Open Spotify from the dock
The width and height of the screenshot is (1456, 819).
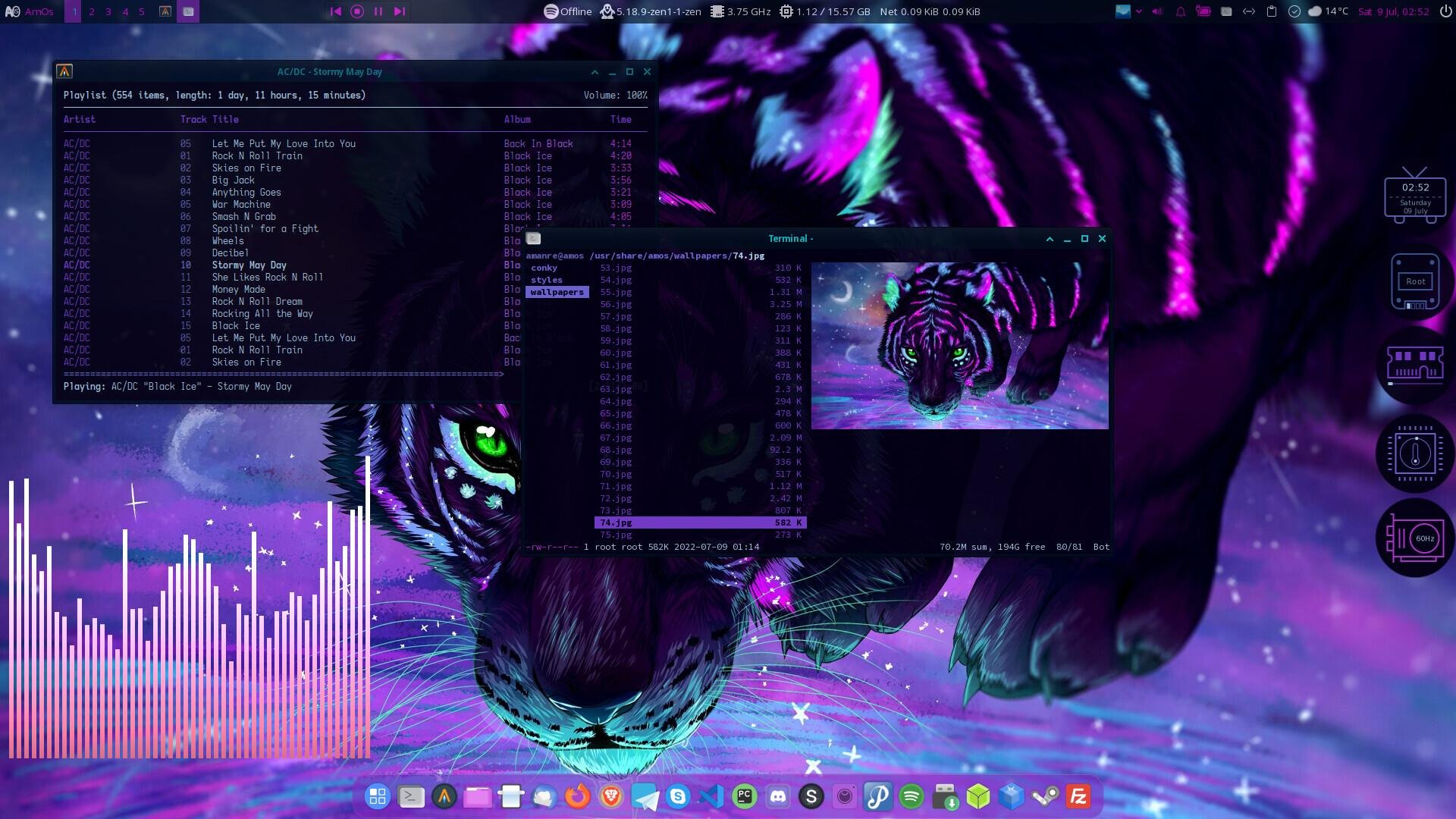click(912, 796)
